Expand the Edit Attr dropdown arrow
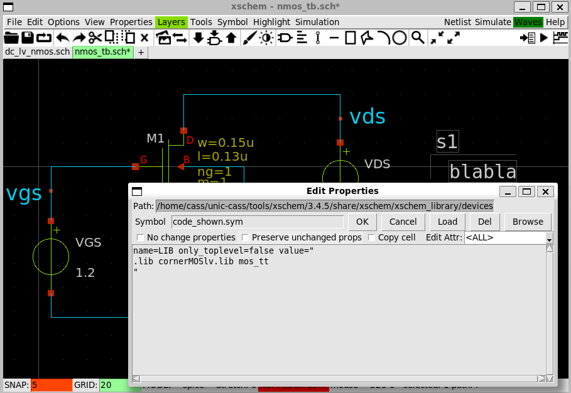This screenshot has width=571, height=393. (x=549, y=239)
